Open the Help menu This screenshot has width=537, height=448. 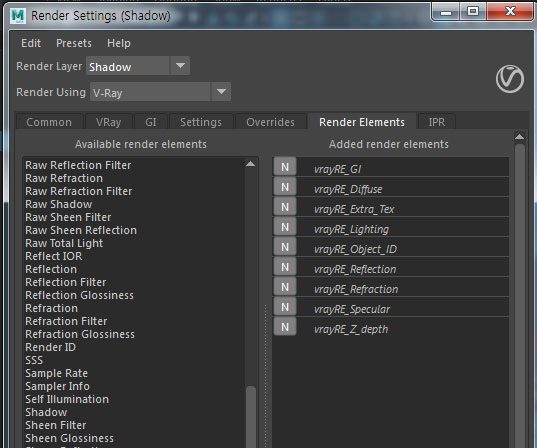118,43
